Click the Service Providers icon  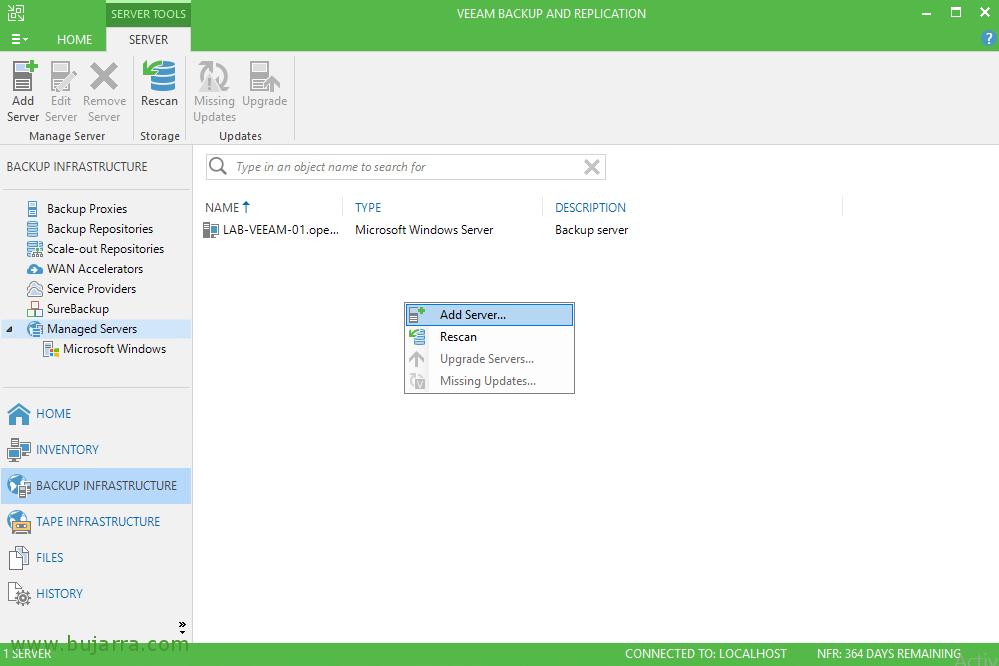coord(34,289)
